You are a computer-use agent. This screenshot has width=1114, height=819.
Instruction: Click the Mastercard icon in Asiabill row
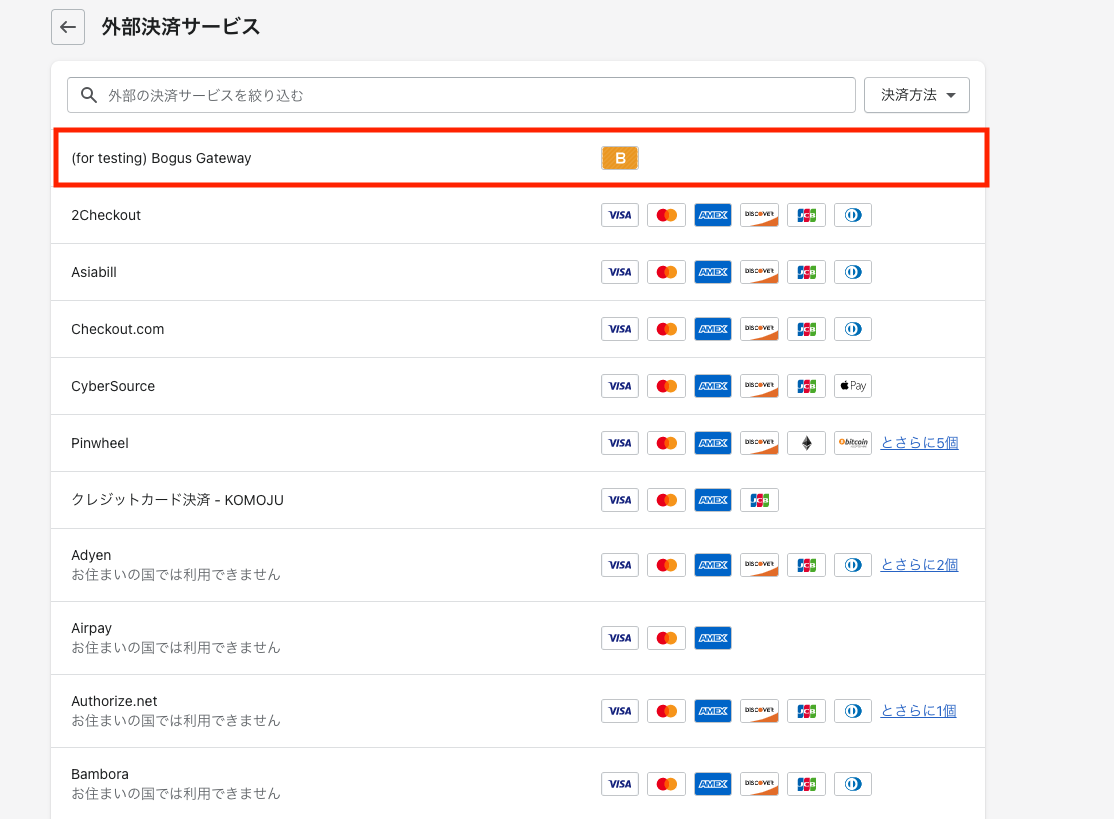666,272
